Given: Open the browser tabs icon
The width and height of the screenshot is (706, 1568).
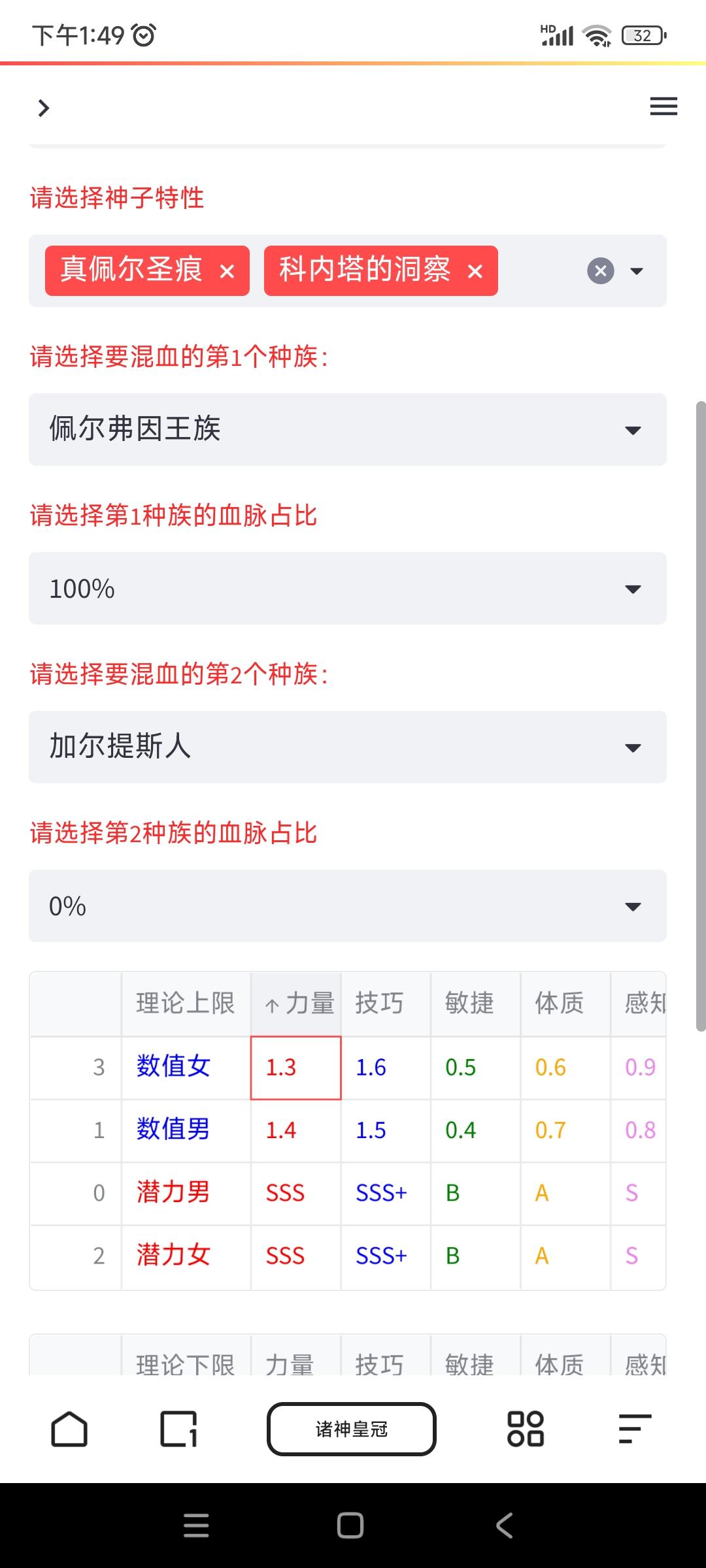Looking at the screenshot, I should click(178, 1429).
